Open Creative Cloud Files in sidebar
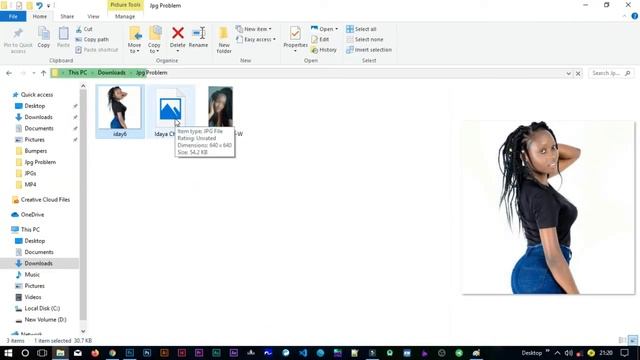Screen dimensions: 640x360 [x=45, y=200]
